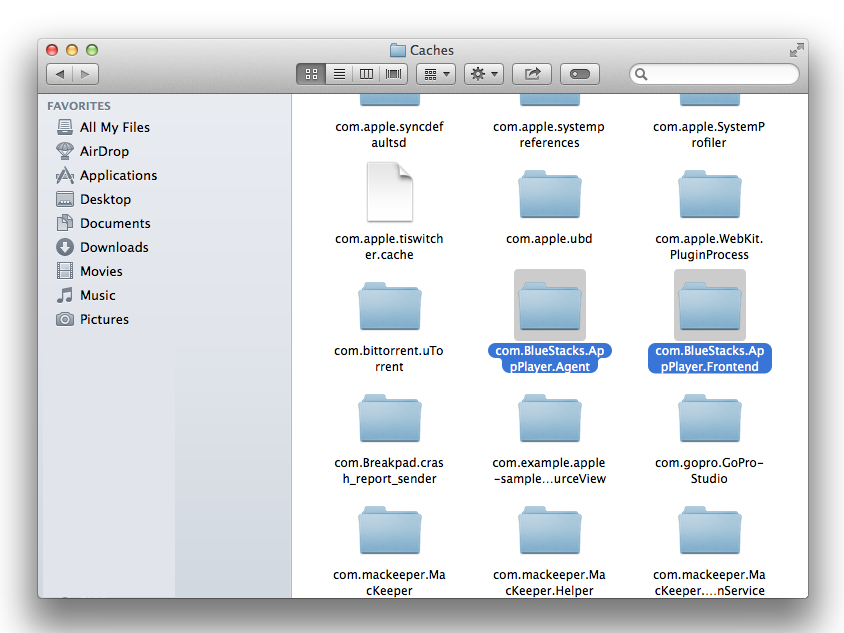Switch to icon view
844x633 pixels.
tap(311, 74)
